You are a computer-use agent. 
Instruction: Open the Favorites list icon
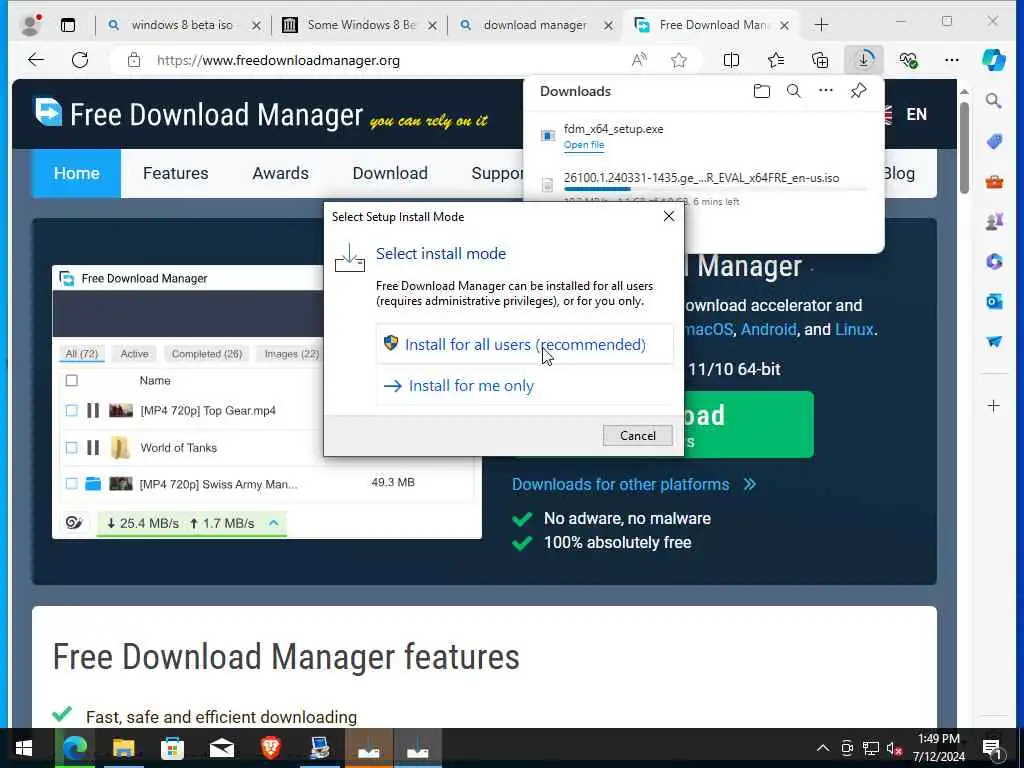(x=776, y=60)
